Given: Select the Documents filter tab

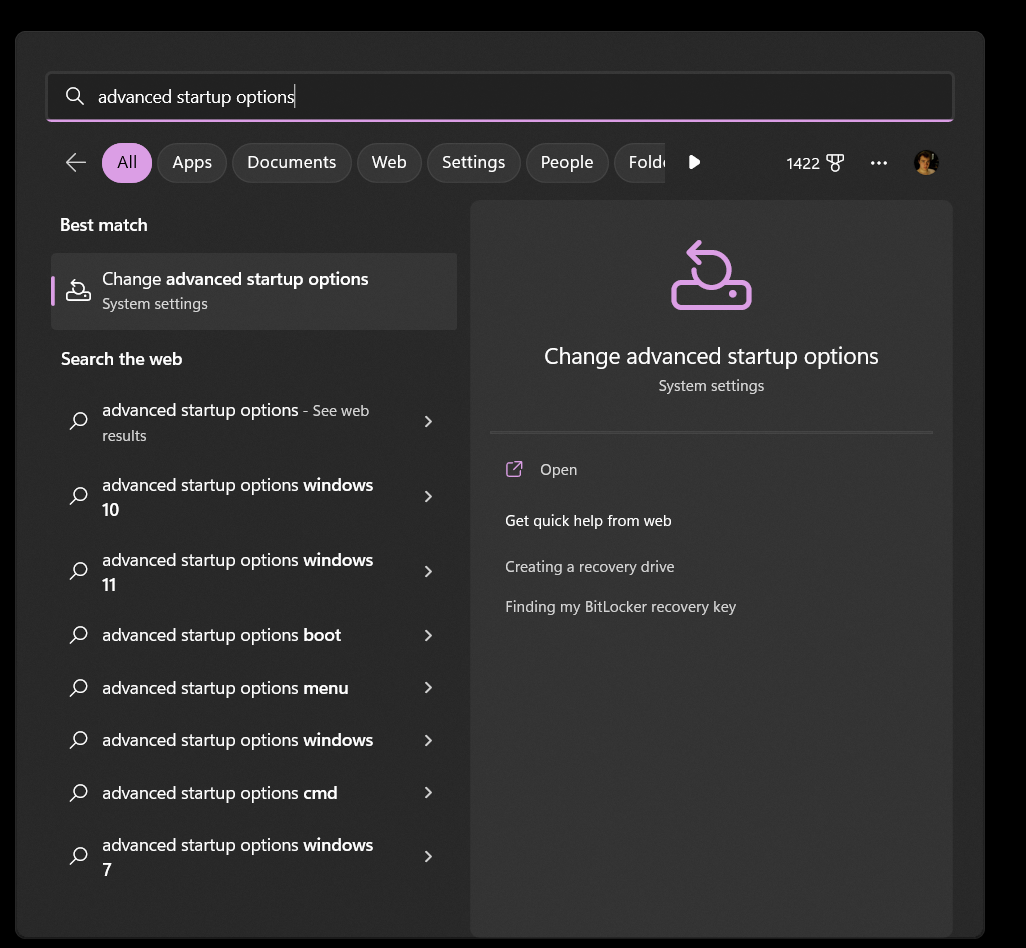Looking at the screenshot, I should (x=291, y=163).
